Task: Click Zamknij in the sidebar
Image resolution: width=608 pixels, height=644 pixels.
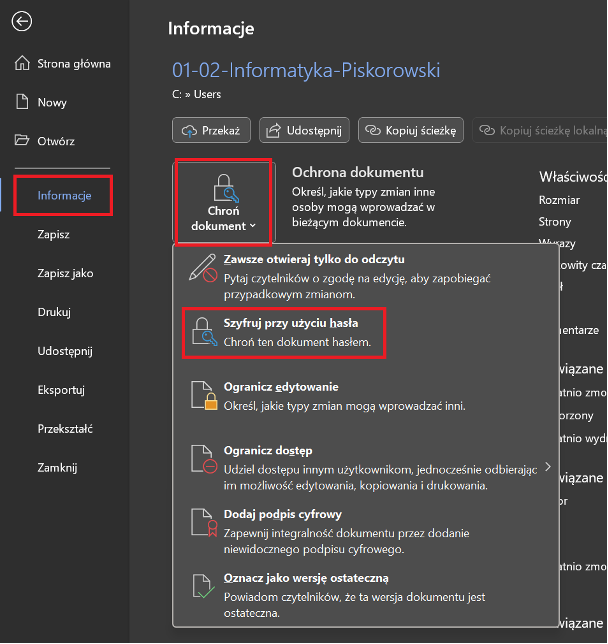Action: coord(57,467)
